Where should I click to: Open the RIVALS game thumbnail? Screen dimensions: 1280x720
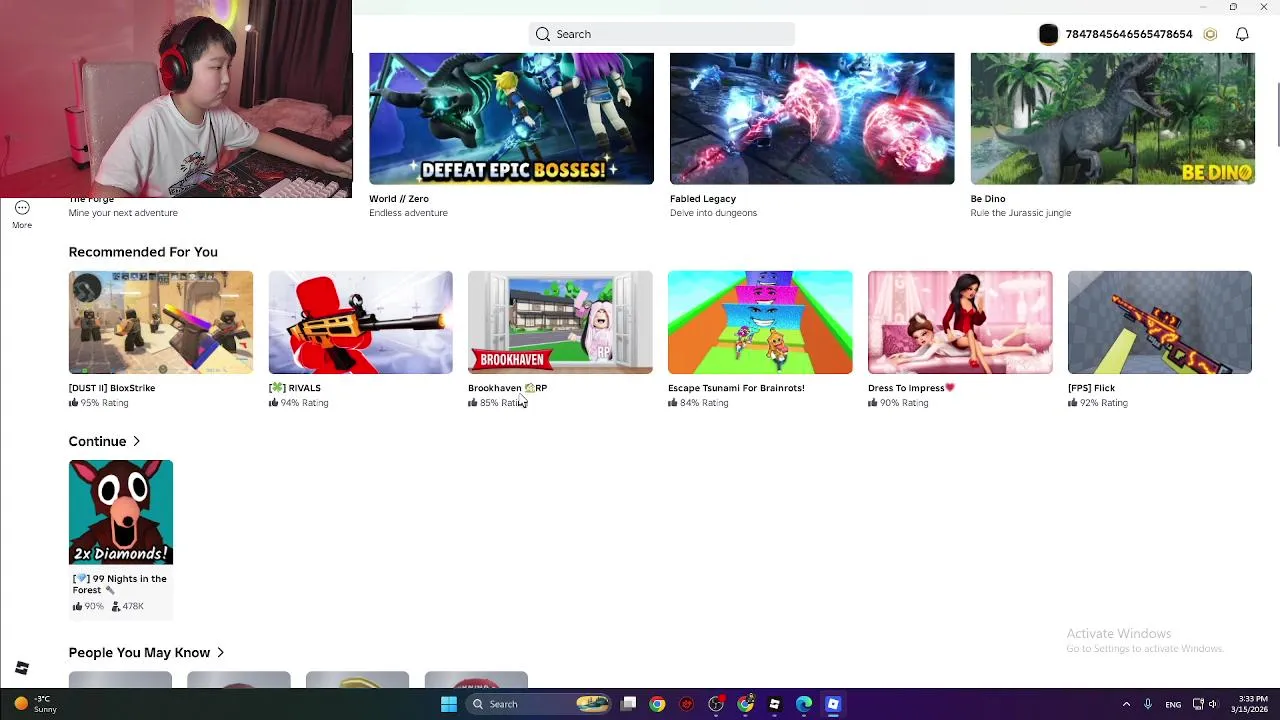click(x=360, y=322)
